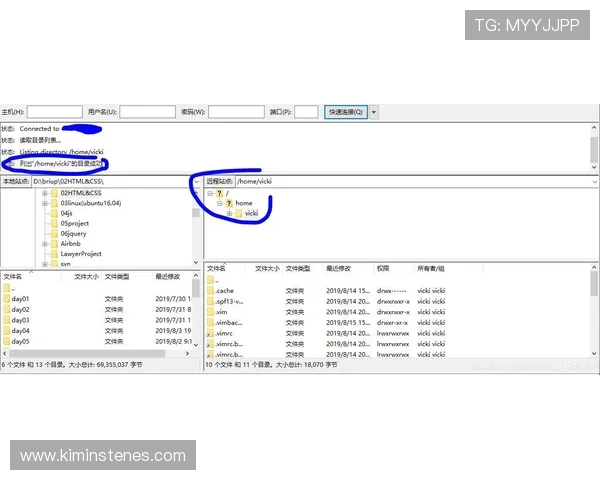This screenshot has height=480, width=600.
Task: Open the local site path dropdown
Action: click(194, 181)
